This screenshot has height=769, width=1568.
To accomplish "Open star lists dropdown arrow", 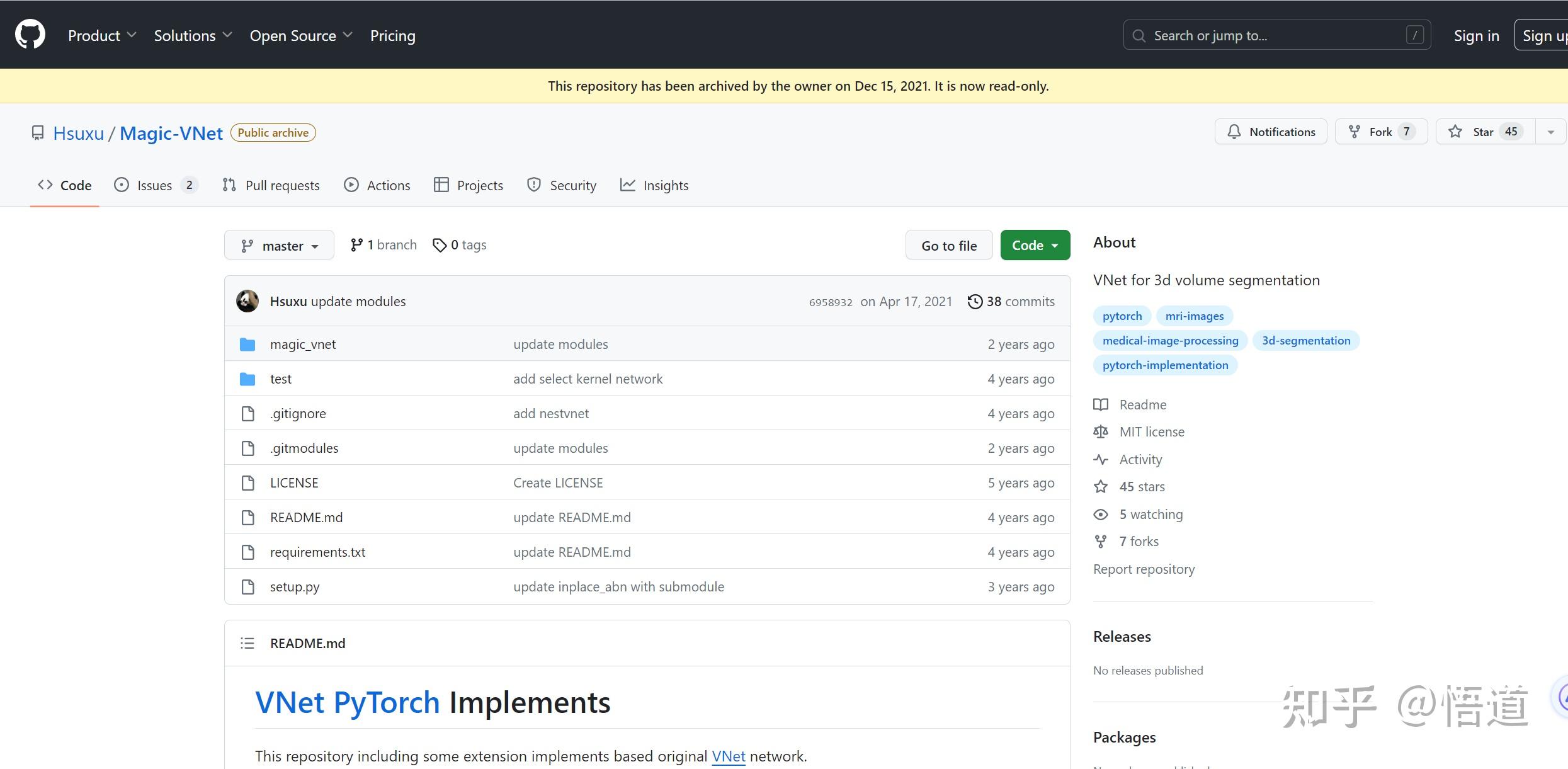I will pyautogui.click(x=1551, y=132).
